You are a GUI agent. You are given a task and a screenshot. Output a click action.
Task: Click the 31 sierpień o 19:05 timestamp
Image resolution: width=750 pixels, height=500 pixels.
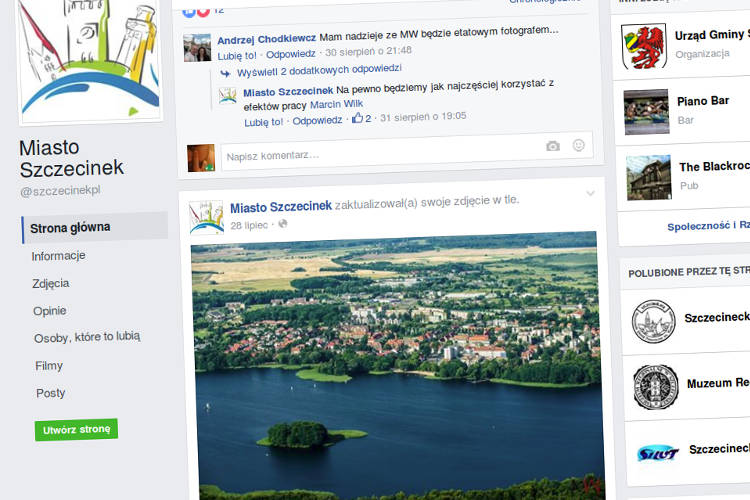423,117
